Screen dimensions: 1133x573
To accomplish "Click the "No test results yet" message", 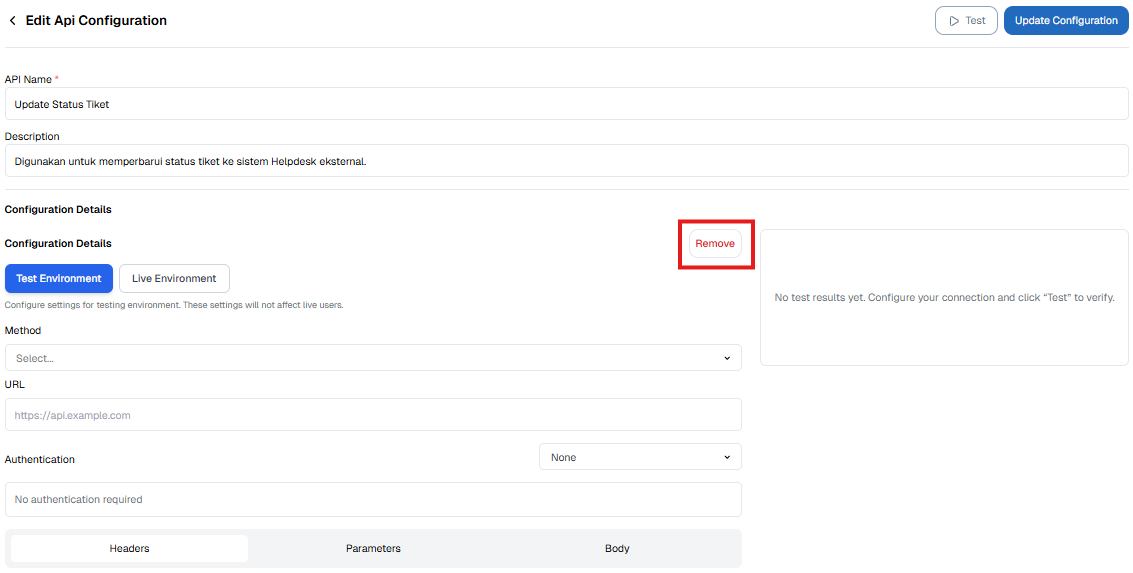I will (x=944, y=298).
